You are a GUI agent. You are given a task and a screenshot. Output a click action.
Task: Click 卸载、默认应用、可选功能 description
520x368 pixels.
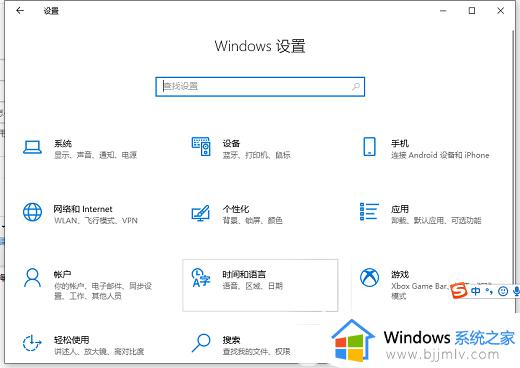pos(436,220)
